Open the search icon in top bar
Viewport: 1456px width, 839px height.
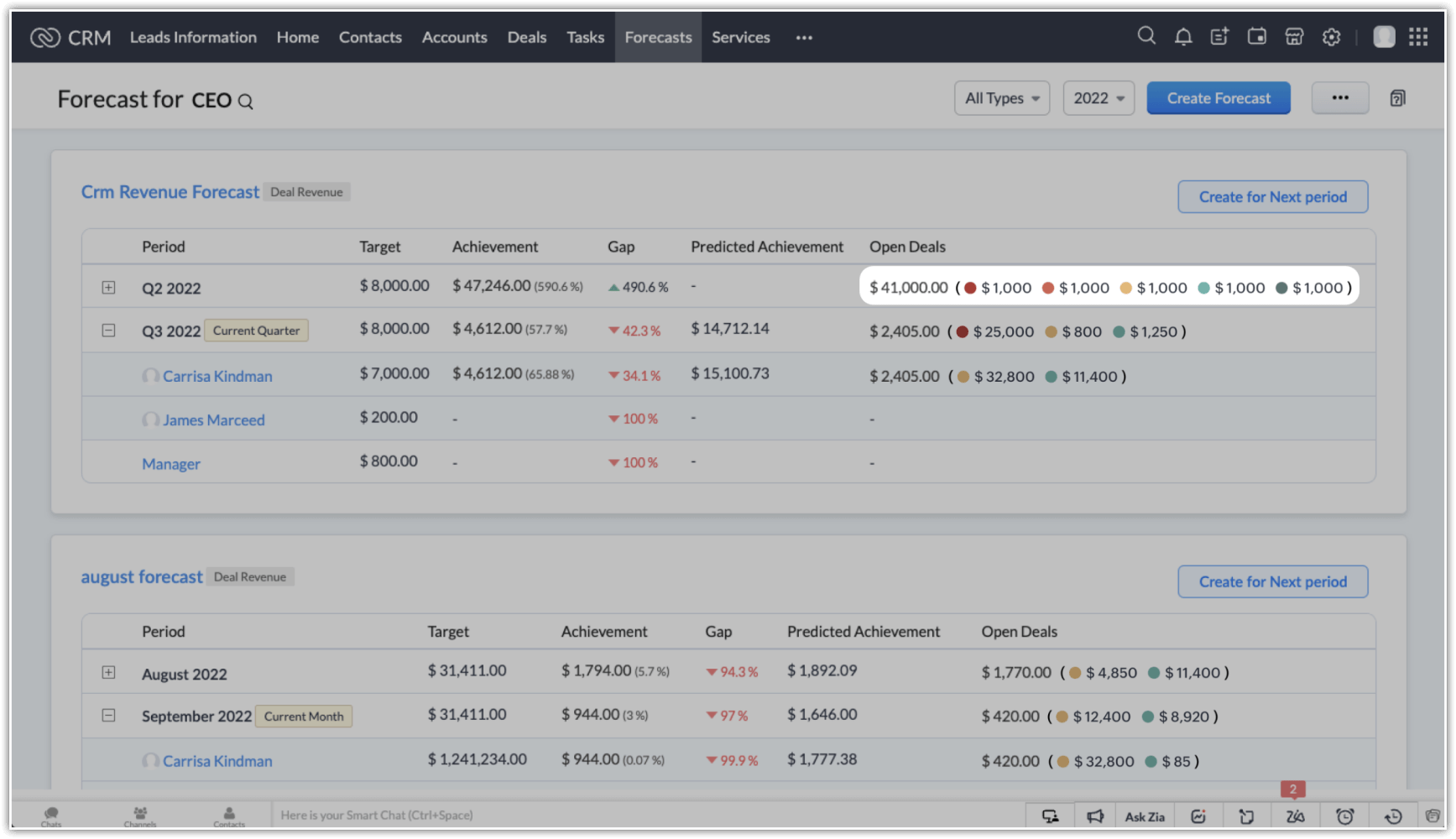1146,36
